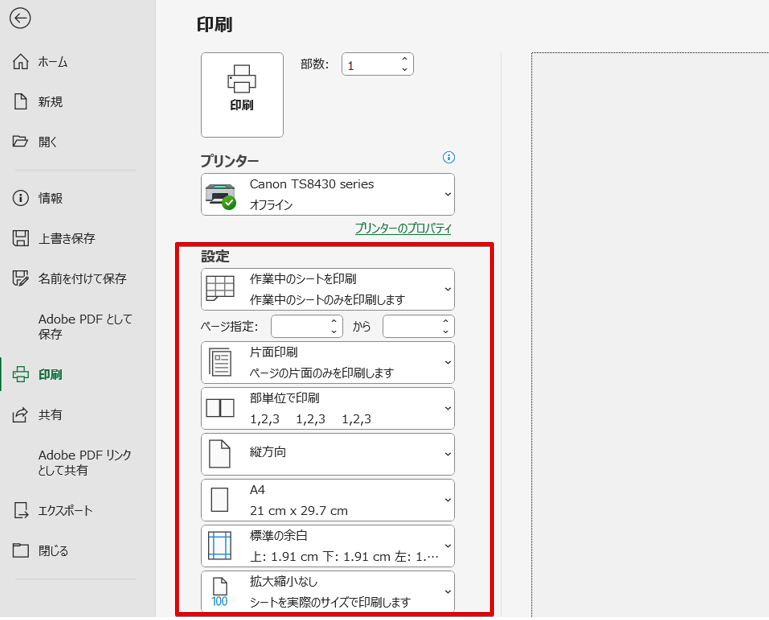
Task: Click the 共有 share arrow icon
Action: [x=21, y=415]
